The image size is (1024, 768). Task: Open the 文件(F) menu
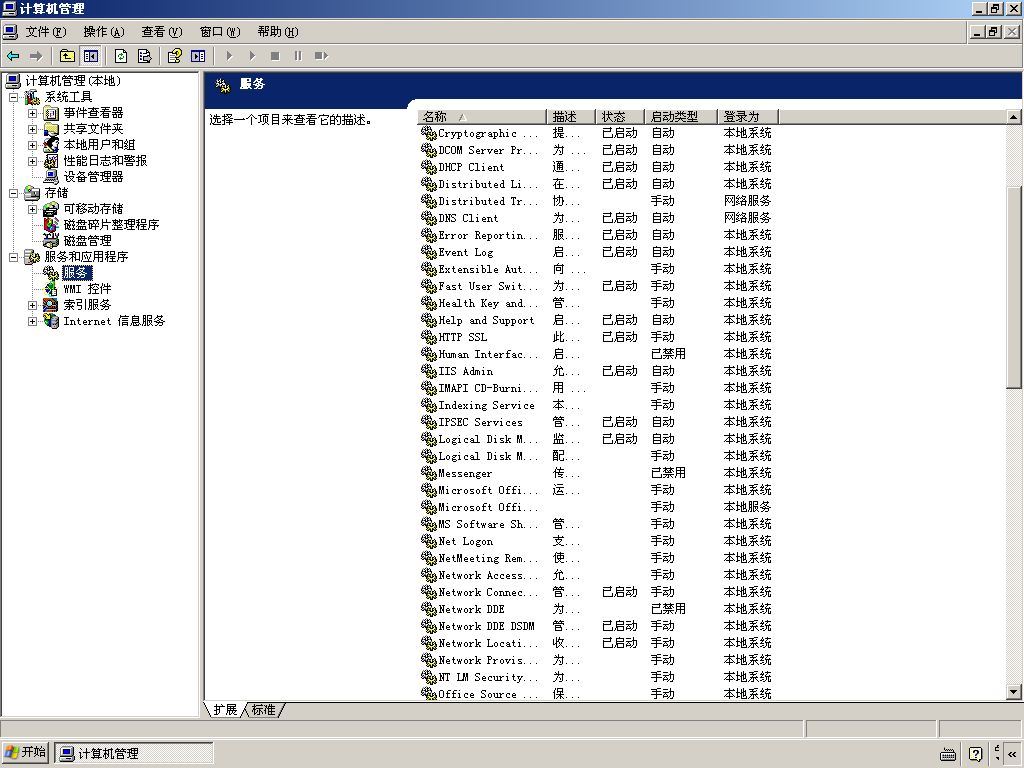tap(45, 32)
